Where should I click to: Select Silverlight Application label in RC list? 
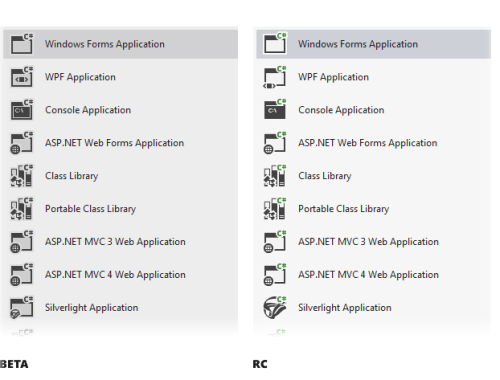tap(345, 308)
